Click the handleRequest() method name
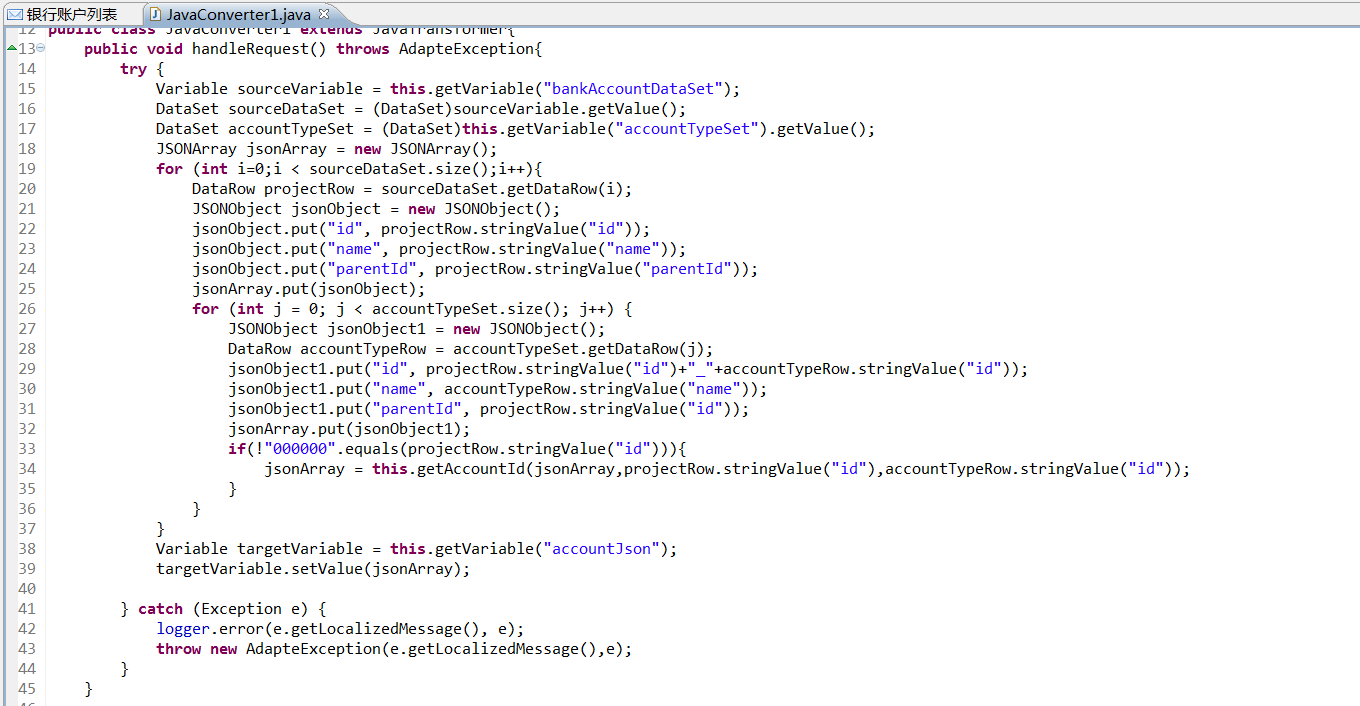The height and width of the screenshot is (706, 1360). click(260, 49)
